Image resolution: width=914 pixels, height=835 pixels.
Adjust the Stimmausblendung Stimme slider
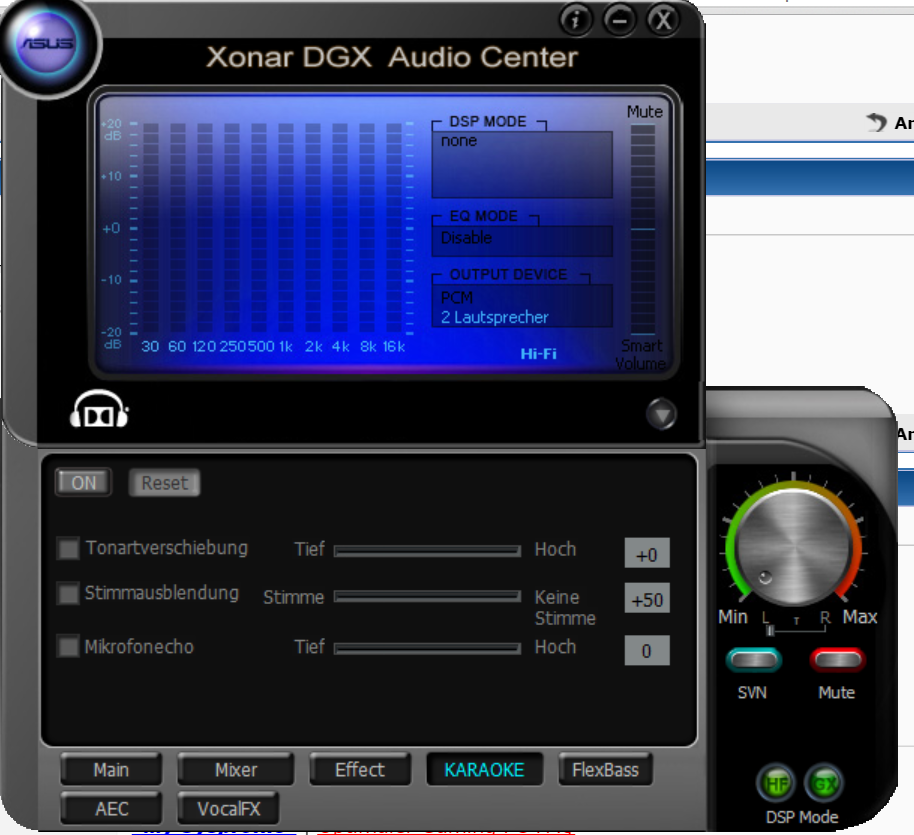click(x=427, y=596)
